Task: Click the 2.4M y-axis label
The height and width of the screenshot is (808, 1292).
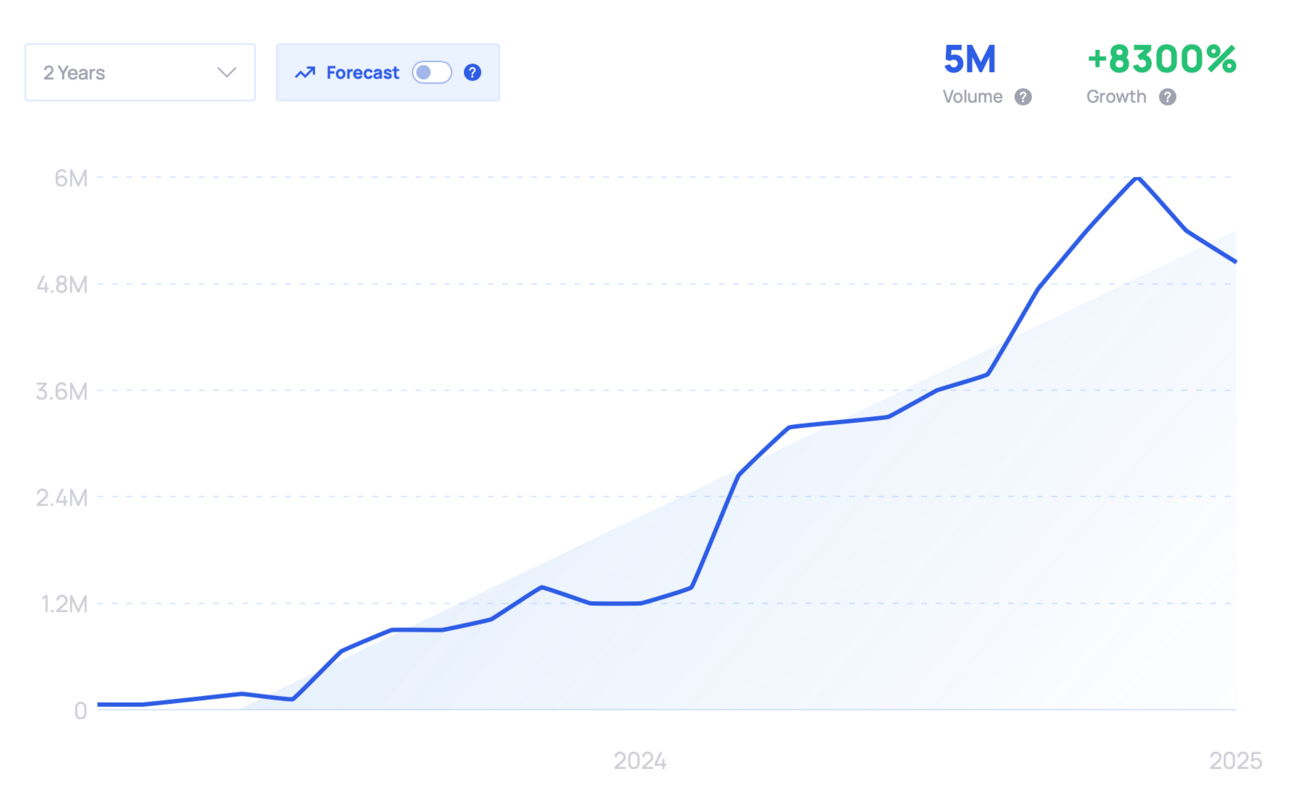Action: click(62, 497)
